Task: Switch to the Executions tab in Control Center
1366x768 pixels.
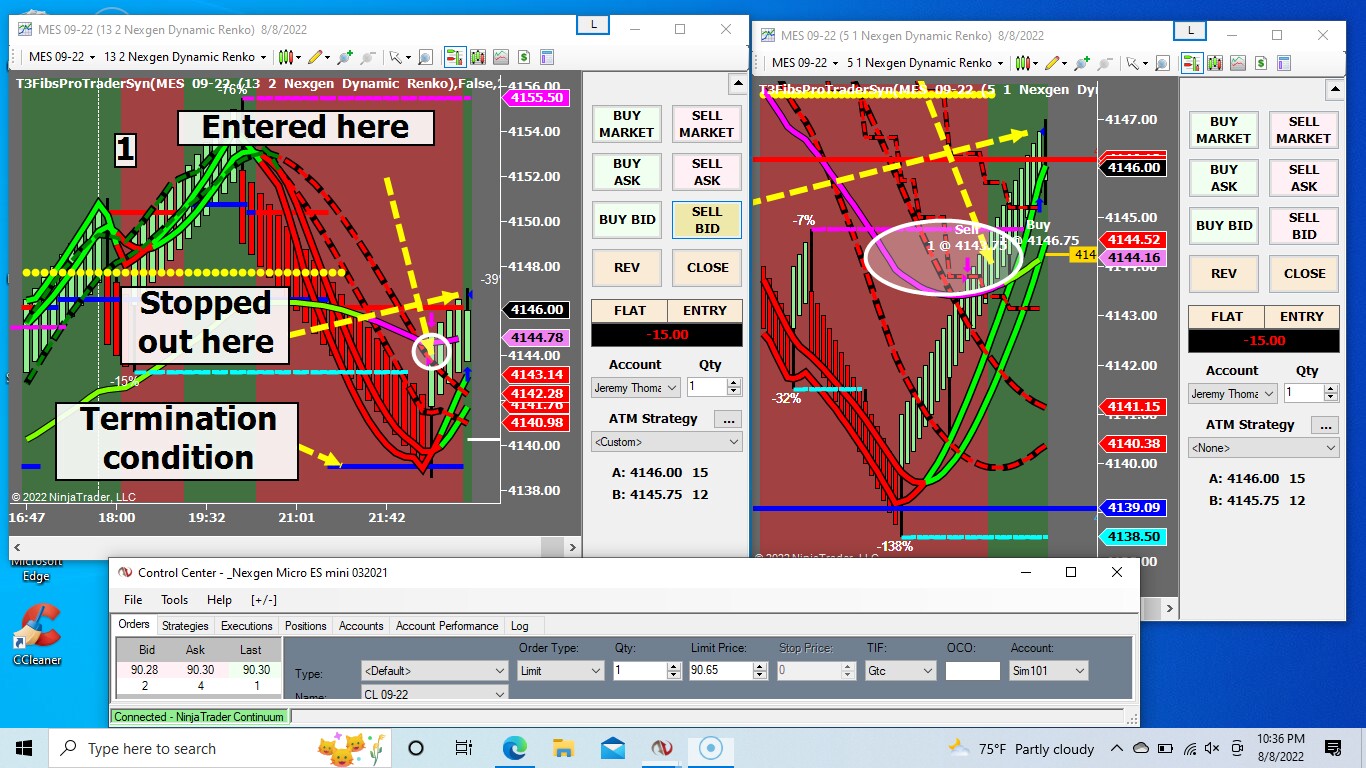Action: tap(246, 625)
